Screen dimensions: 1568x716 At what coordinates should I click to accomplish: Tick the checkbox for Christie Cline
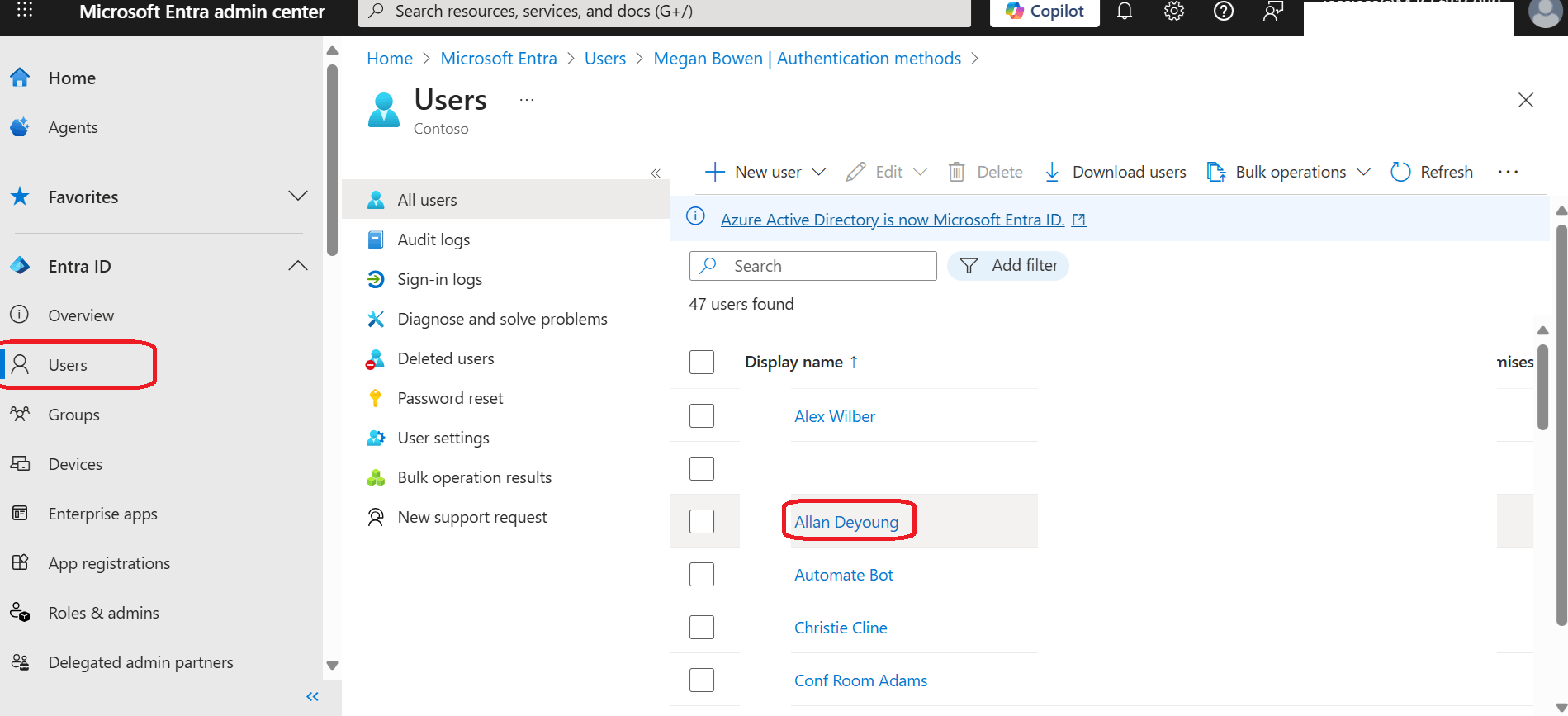pyautogui.click(x=702, y=627)
